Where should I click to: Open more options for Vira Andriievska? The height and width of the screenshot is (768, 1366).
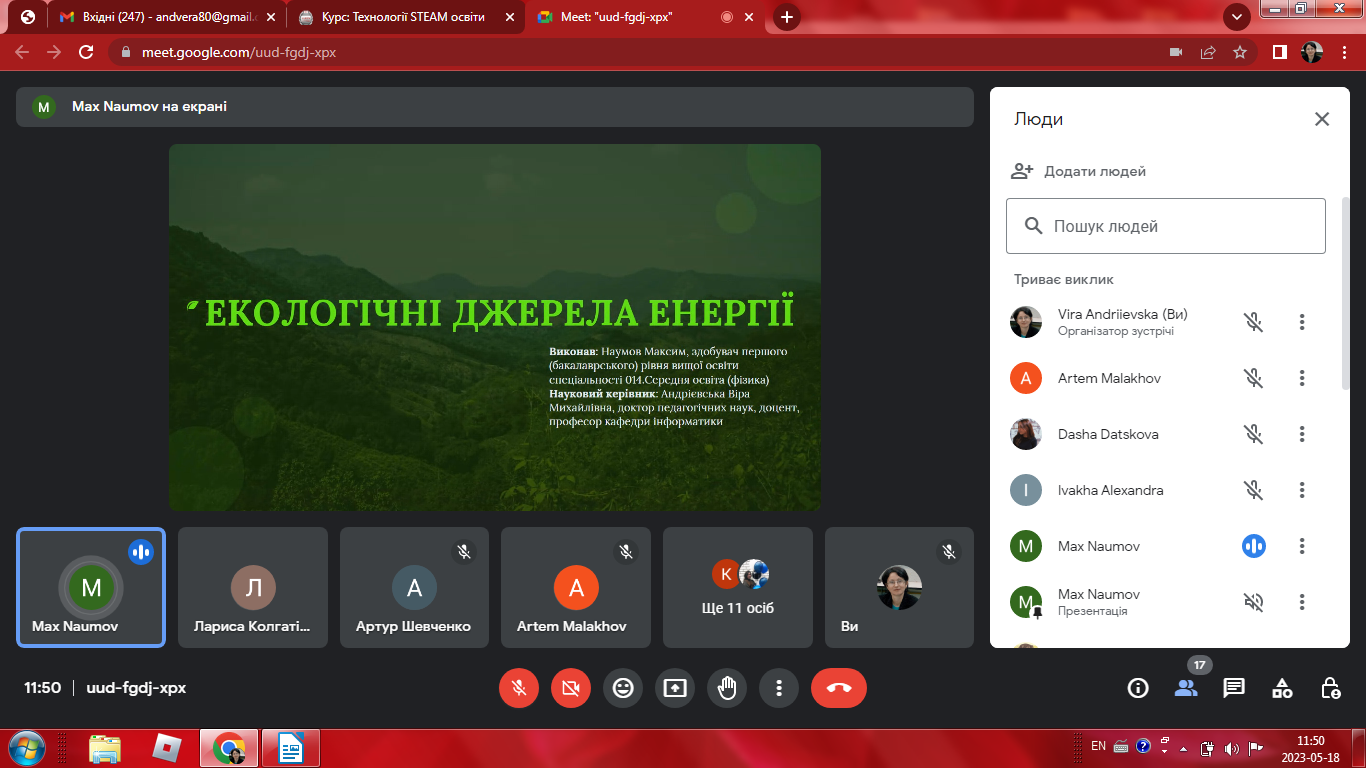(1302, 322)
